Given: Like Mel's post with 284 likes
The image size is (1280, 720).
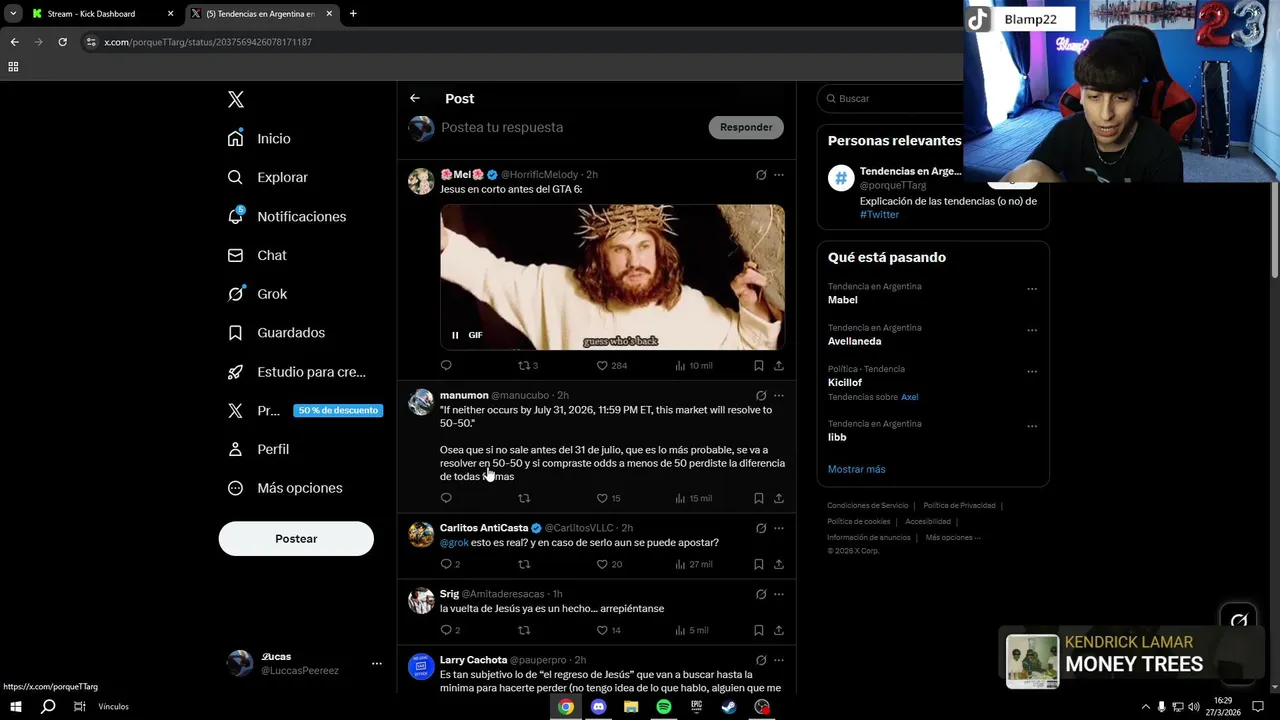Looking at the screenshot, I should 611,366.
